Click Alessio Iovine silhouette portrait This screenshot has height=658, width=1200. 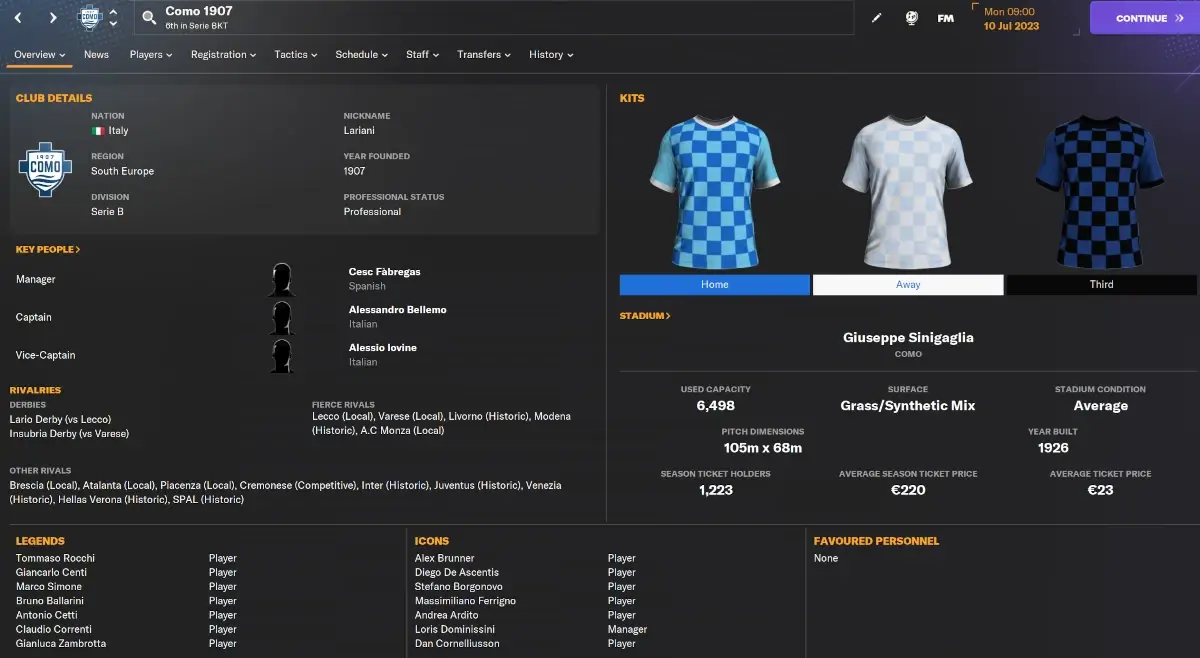coord(282,355)
